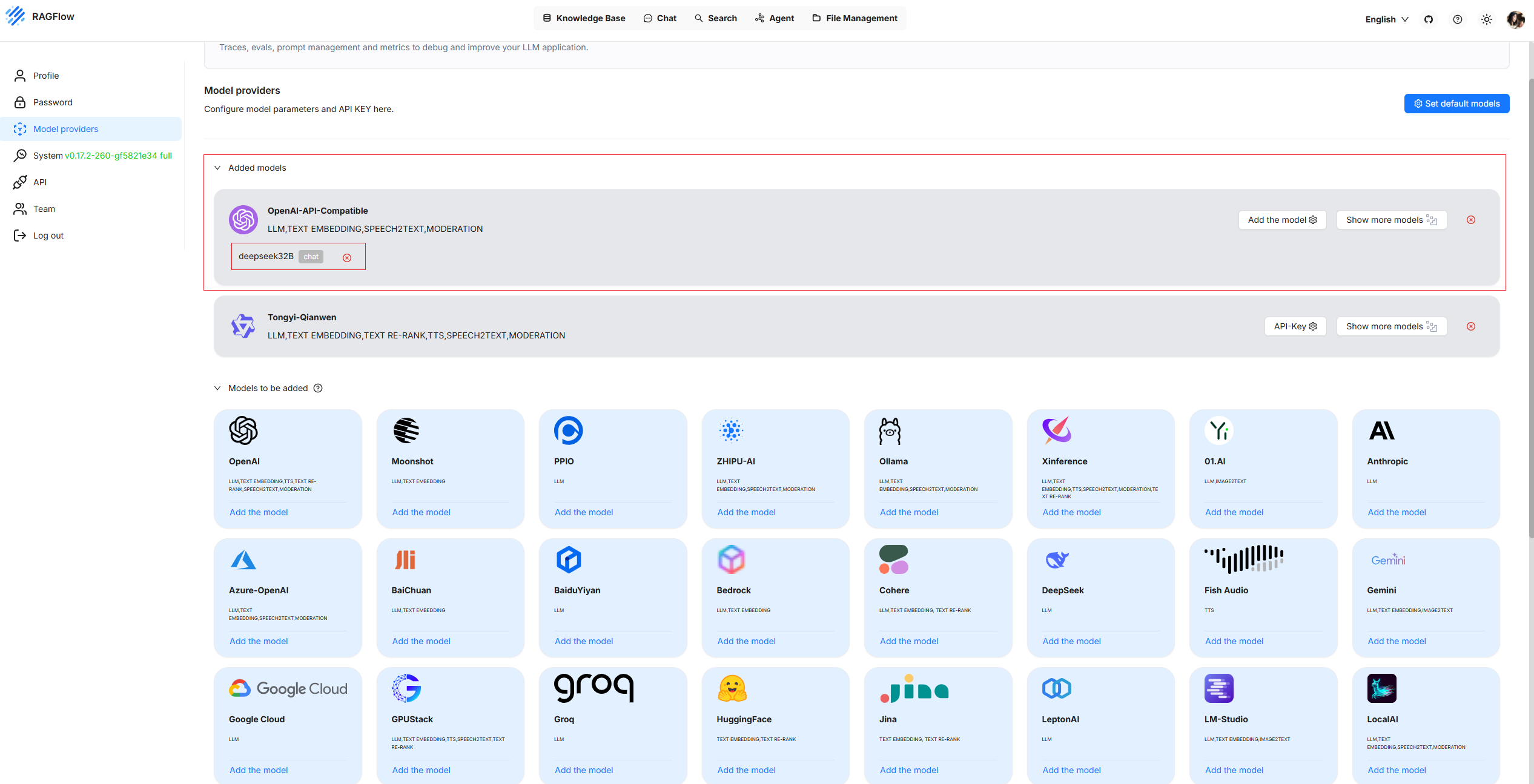Open File Management tab

855,18
